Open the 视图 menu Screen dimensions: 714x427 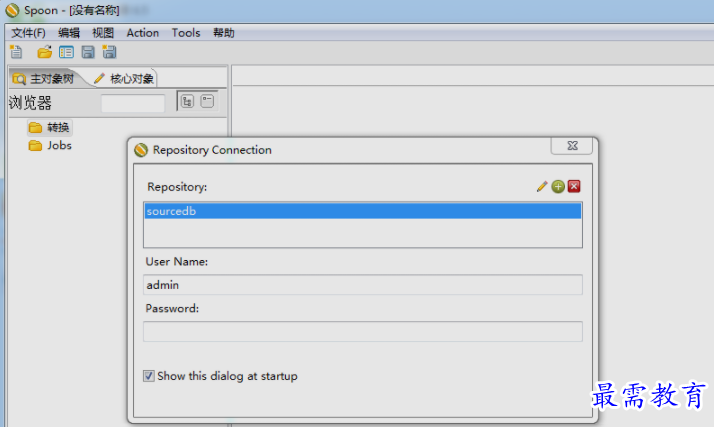point(103,33)
